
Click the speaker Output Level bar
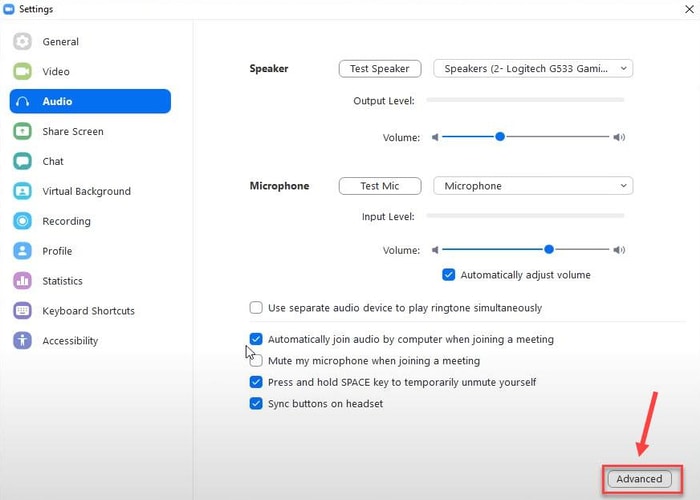pyautogui.click(x=525, y=100)
